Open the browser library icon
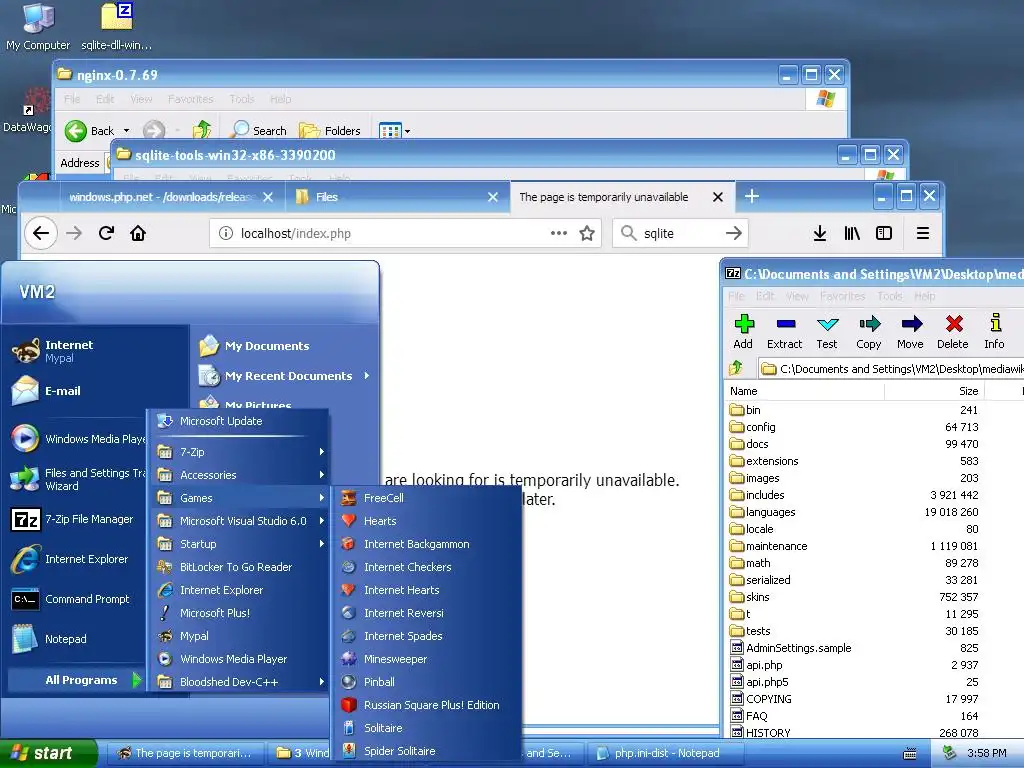The image size is (1024, 768). 852,233
